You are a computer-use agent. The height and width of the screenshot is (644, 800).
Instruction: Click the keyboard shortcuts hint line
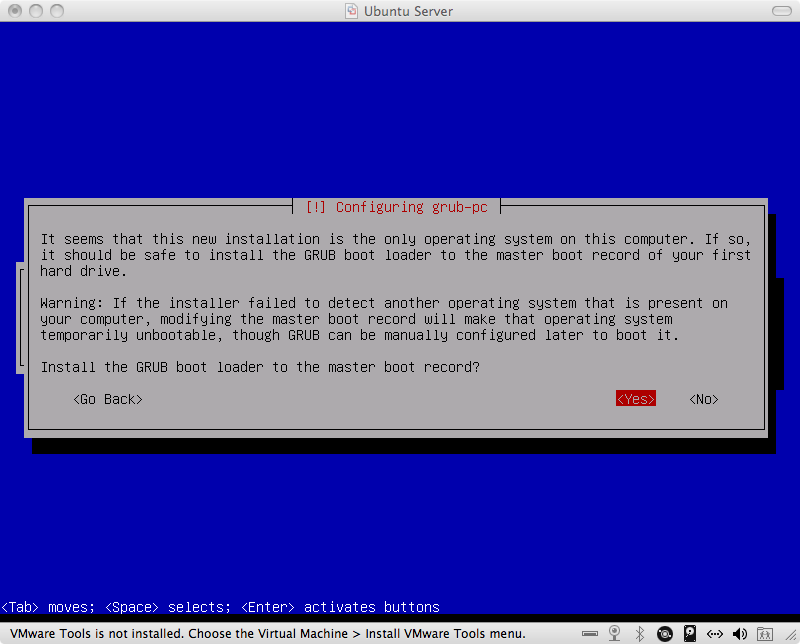pyautogui.click(x=220, y=607)
